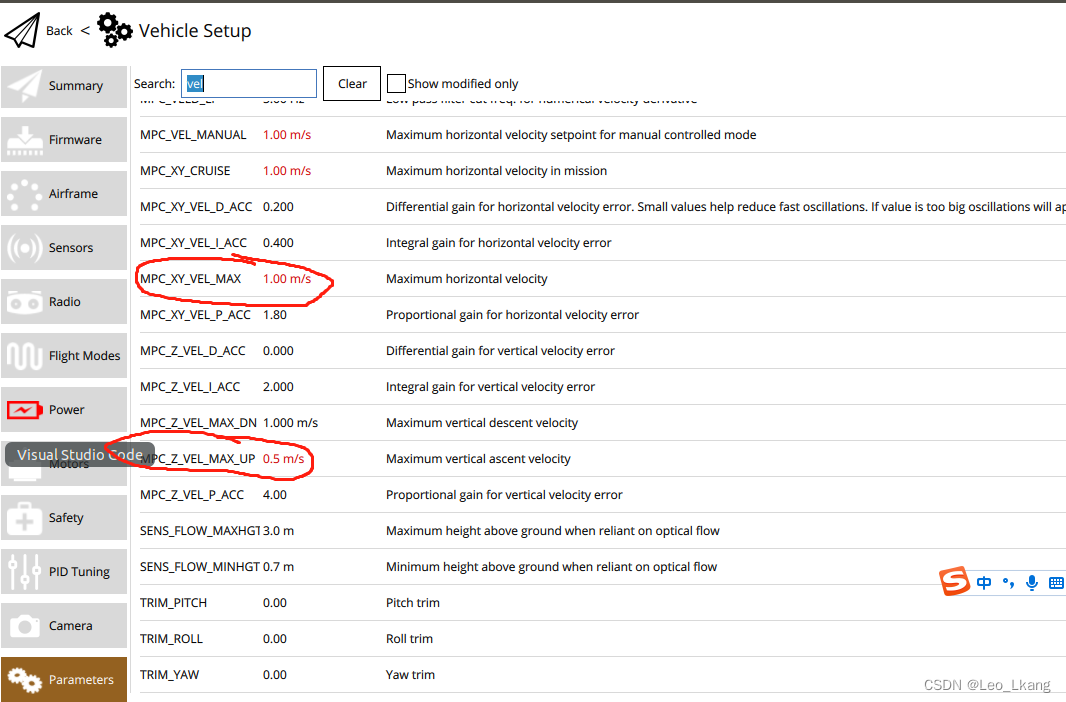Enable Show modified only checkbox
Screen dimensions: 1066x702
click(x=396, y=84)
